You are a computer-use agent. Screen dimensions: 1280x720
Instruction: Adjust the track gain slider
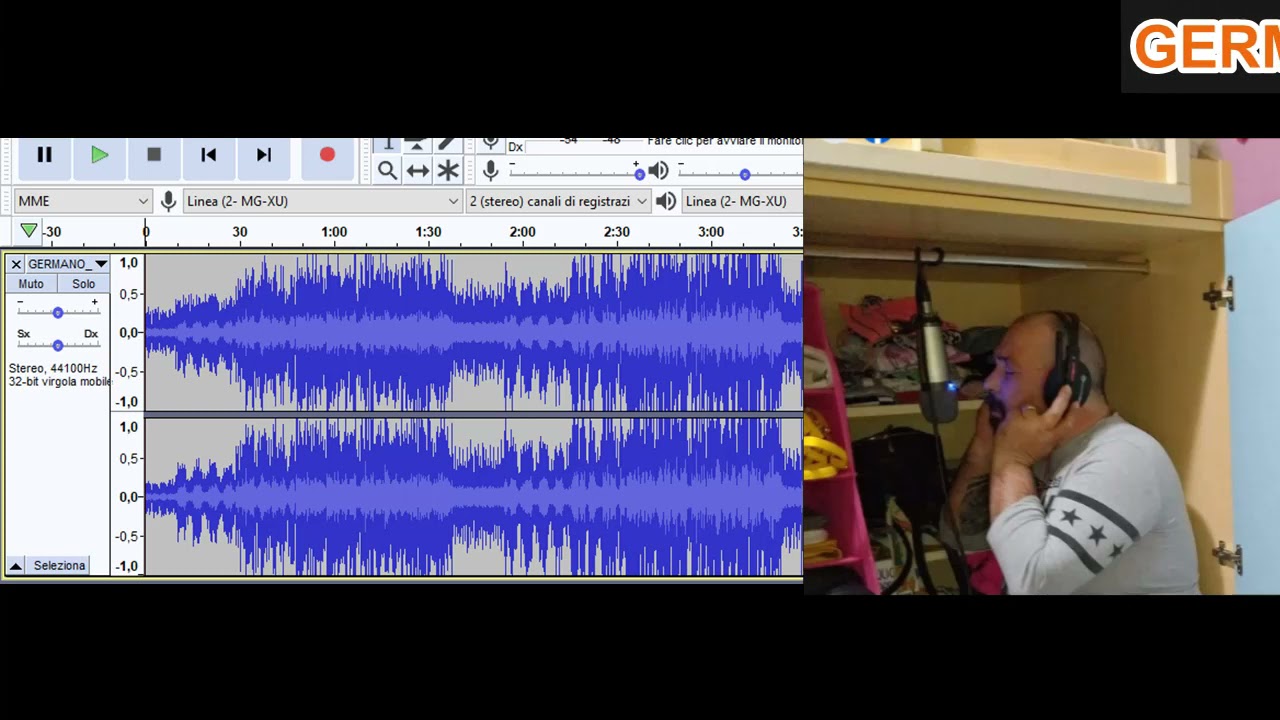pos(58,312)
